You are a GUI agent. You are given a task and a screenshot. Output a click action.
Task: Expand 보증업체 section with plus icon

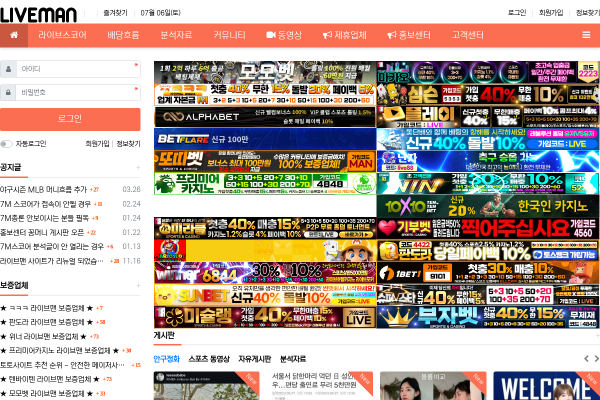click(x=138, y=285)
